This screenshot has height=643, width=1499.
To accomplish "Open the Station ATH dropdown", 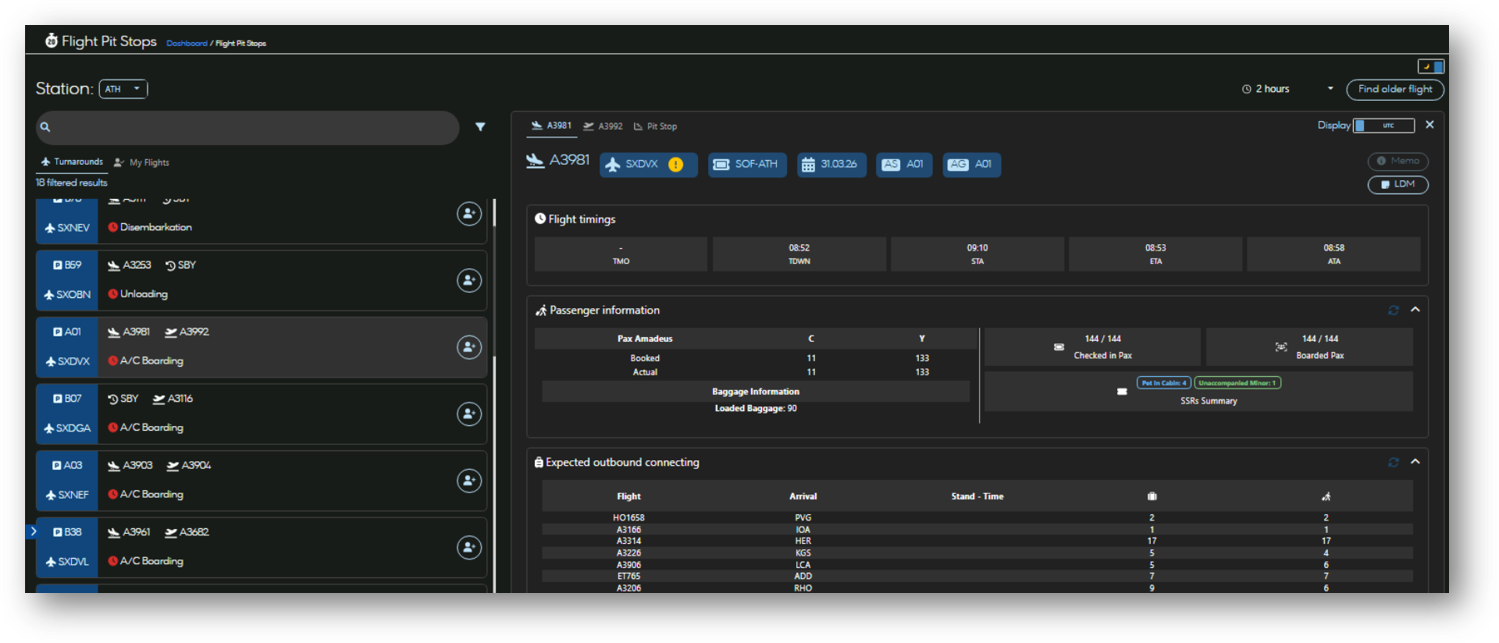I will pos(123,89).
